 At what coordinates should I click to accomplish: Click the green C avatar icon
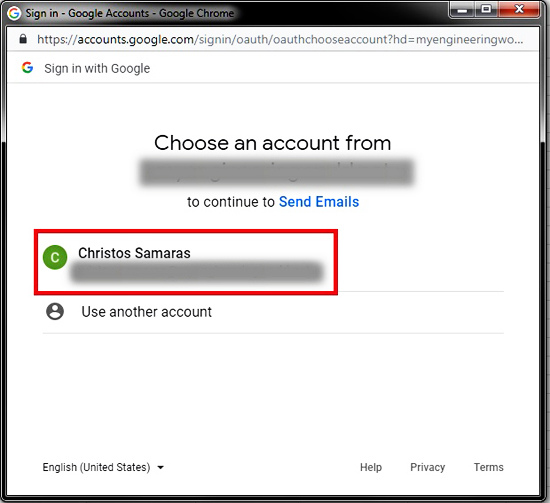tap(55, 257)
